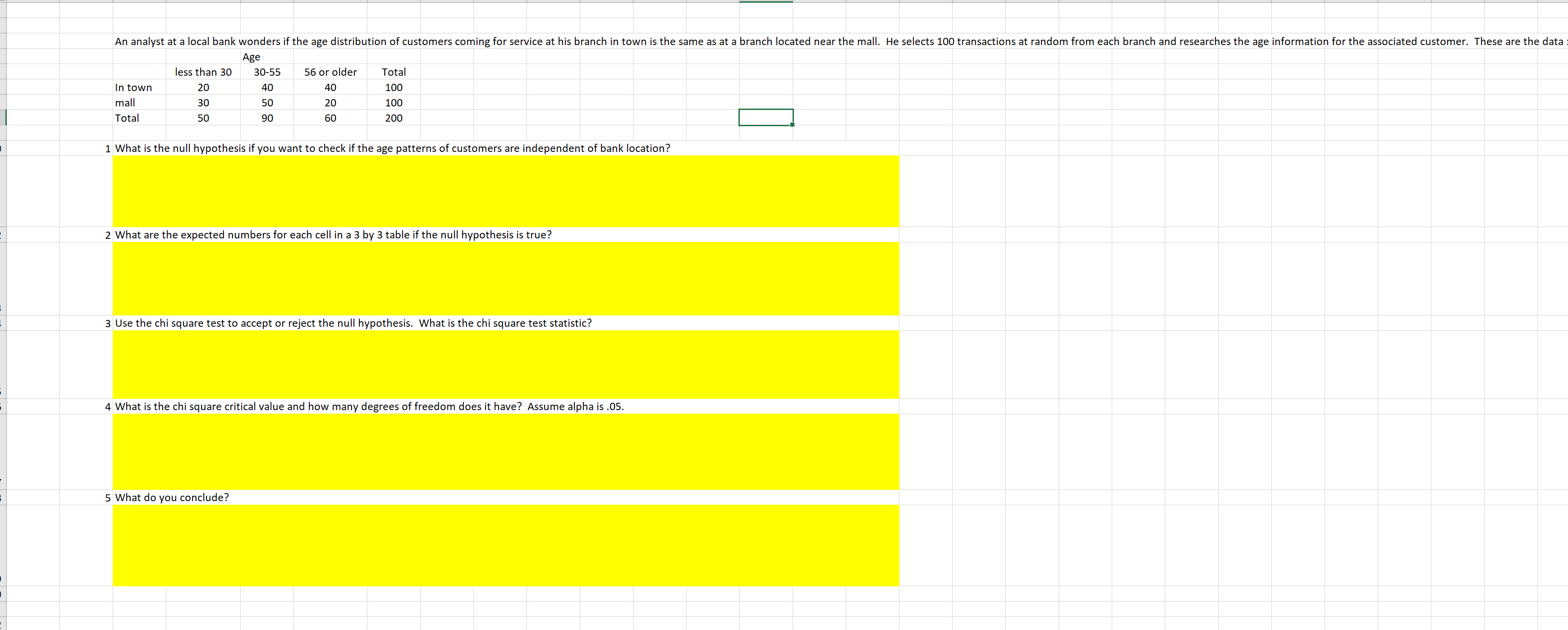Select the grand total cell showing 200

coord(393,118)
